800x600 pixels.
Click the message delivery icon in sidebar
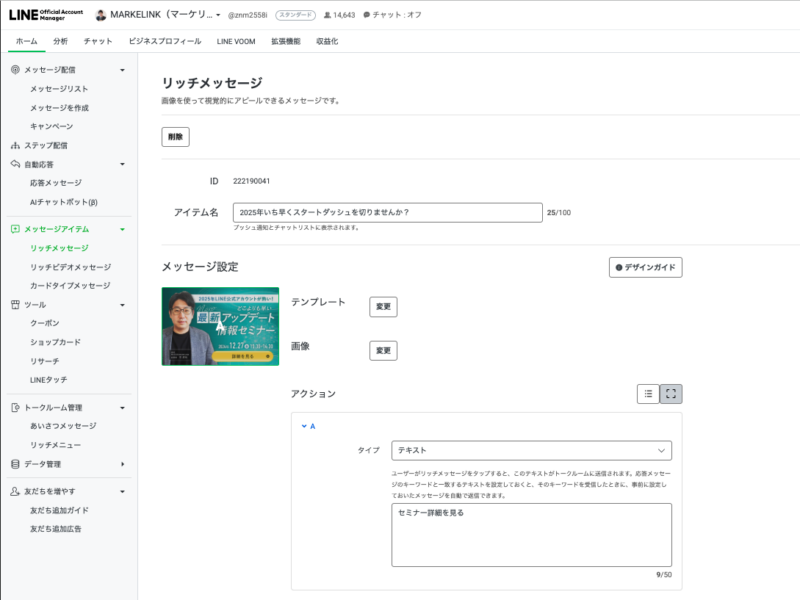(15, 70)
